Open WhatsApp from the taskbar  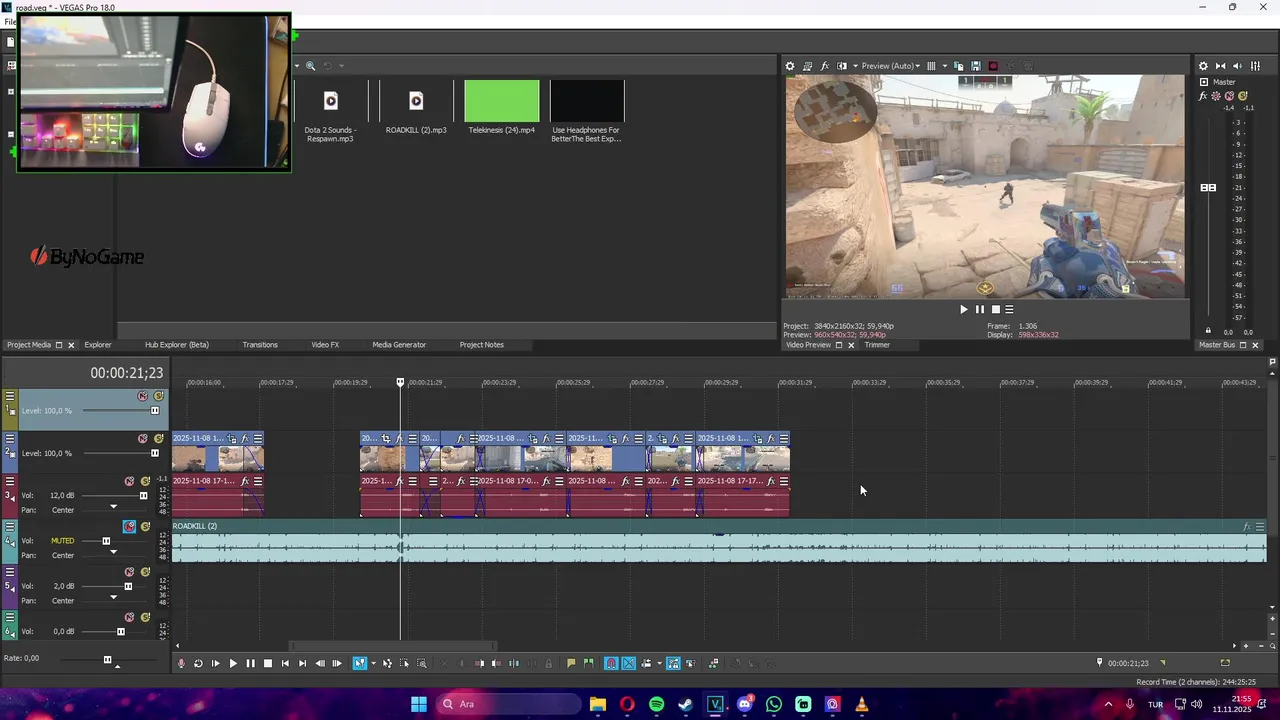click(774, 704)
